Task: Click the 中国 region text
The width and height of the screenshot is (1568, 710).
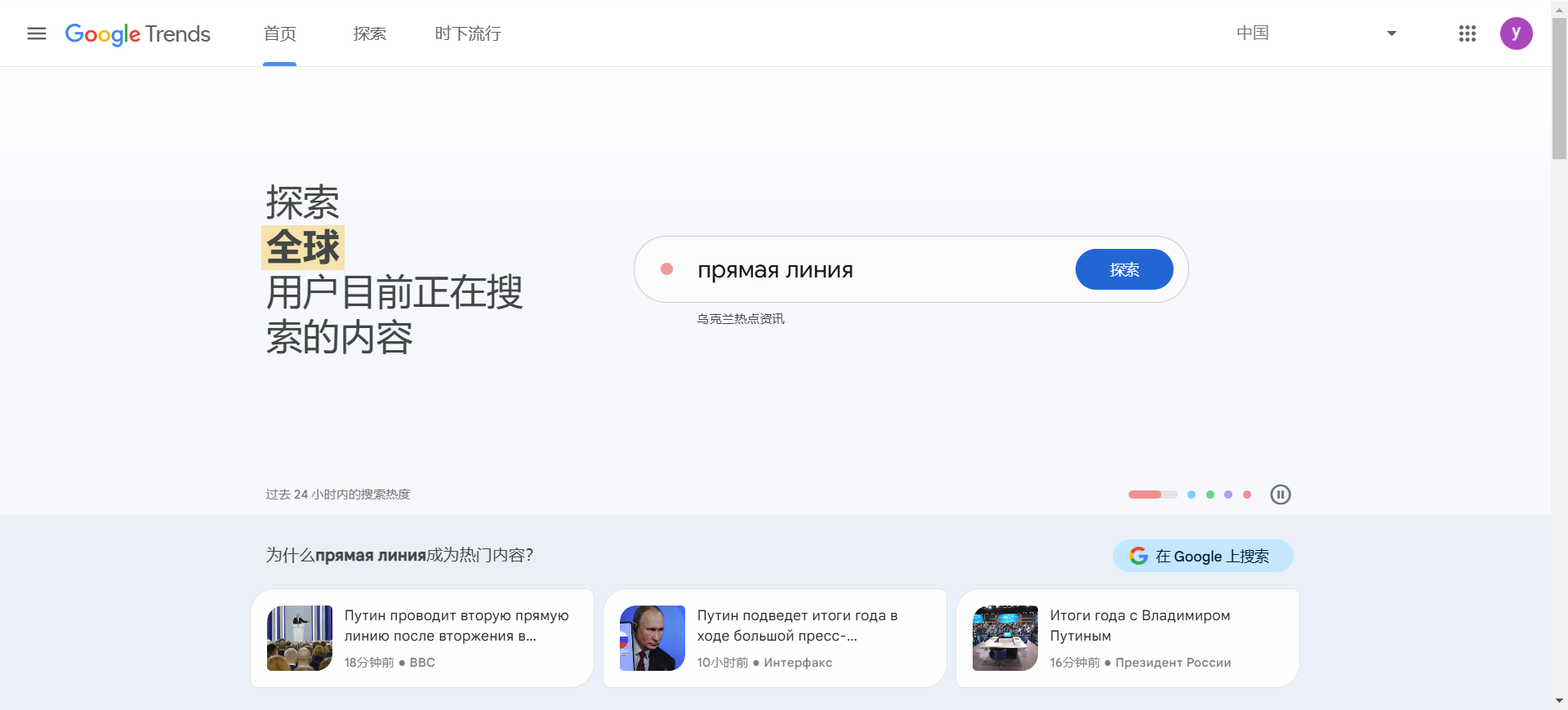Action: point(1253,33)
